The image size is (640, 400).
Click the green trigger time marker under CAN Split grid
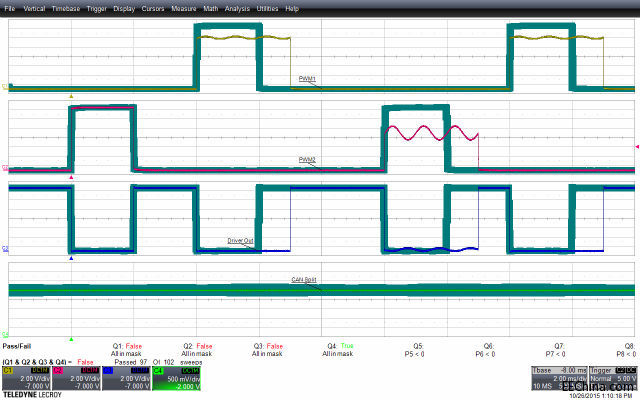pyautogui.click(x=71, y=339)
